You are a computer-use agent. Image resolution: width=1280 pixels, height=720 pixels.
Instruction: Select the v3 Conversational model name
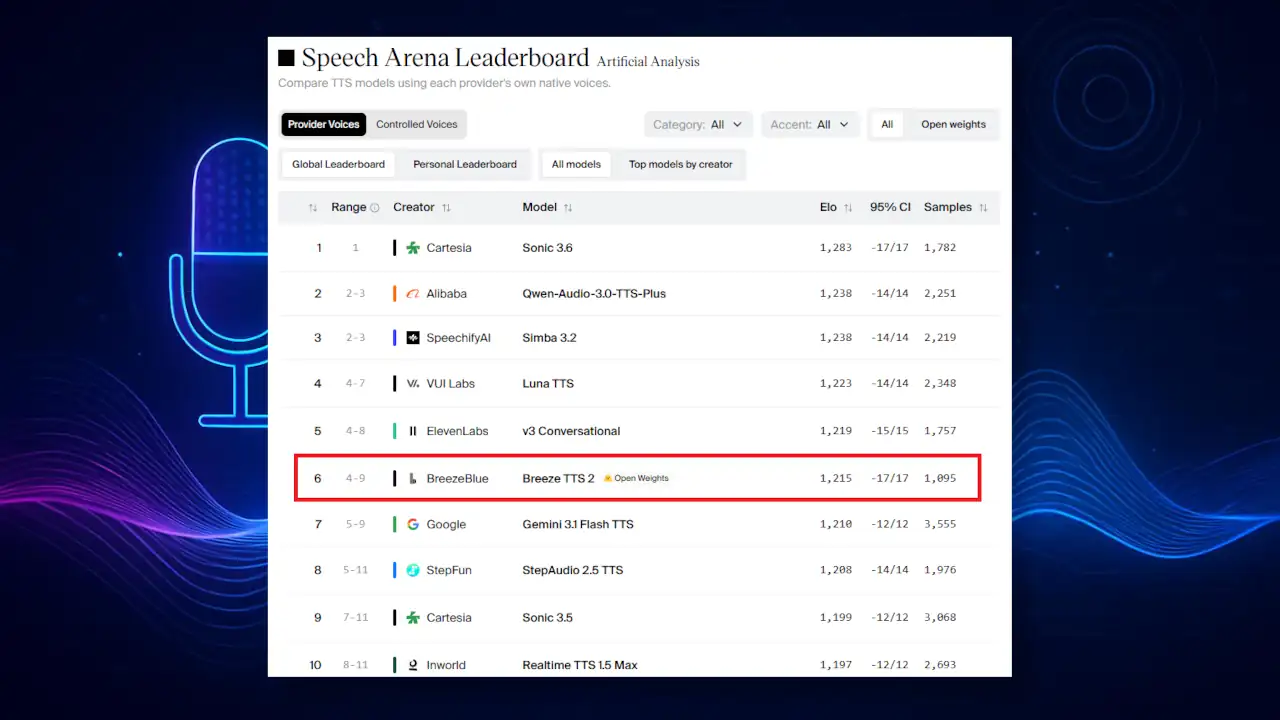[x=571, y=431]
